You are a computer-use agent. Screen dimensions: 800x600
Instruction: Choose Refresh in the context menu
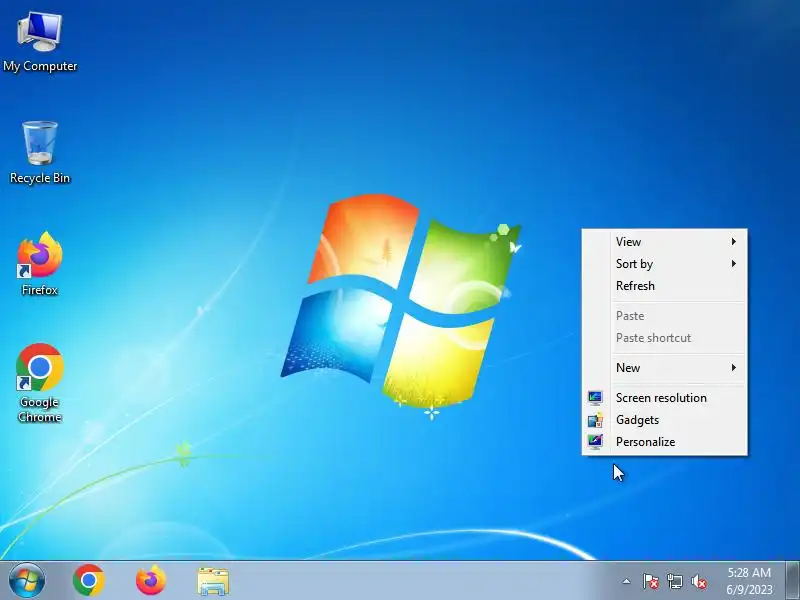click(664, 285)
